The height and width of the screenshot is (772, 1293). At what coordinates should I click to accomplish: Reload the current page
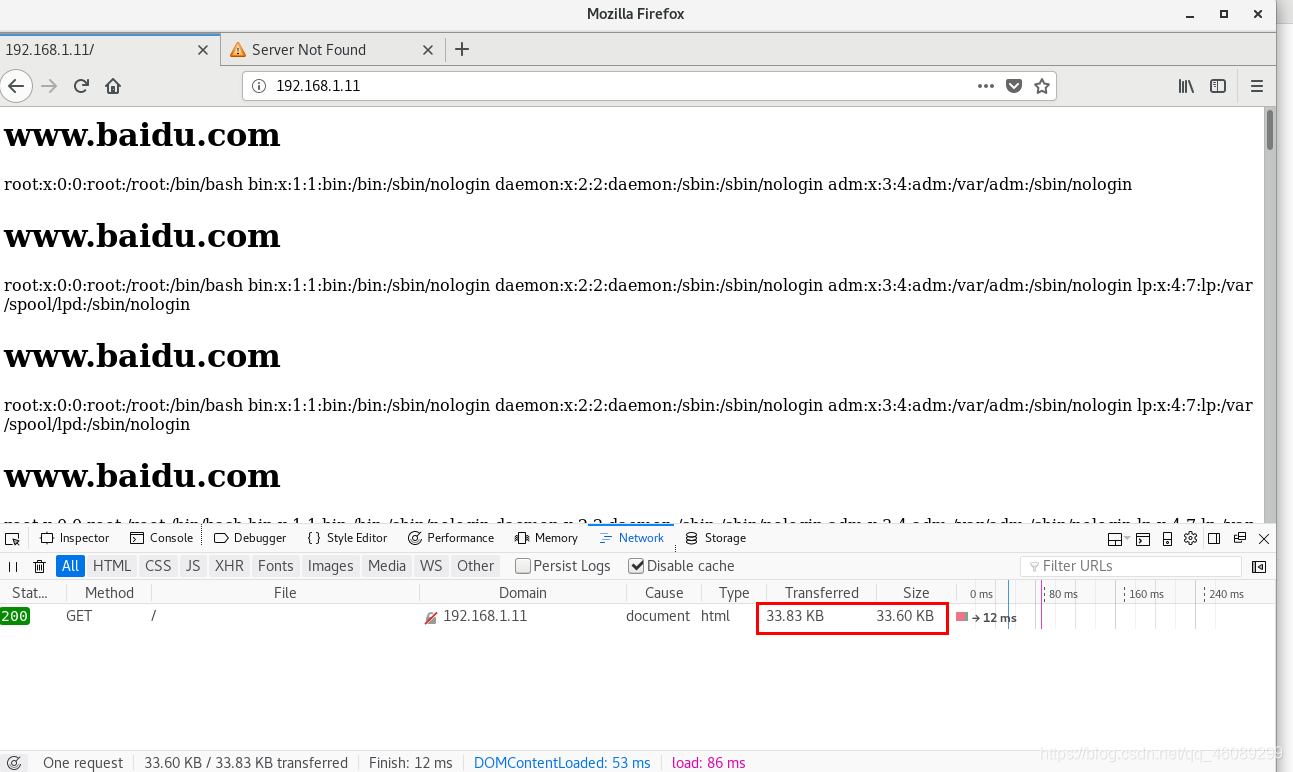click(x=81, y=86)
